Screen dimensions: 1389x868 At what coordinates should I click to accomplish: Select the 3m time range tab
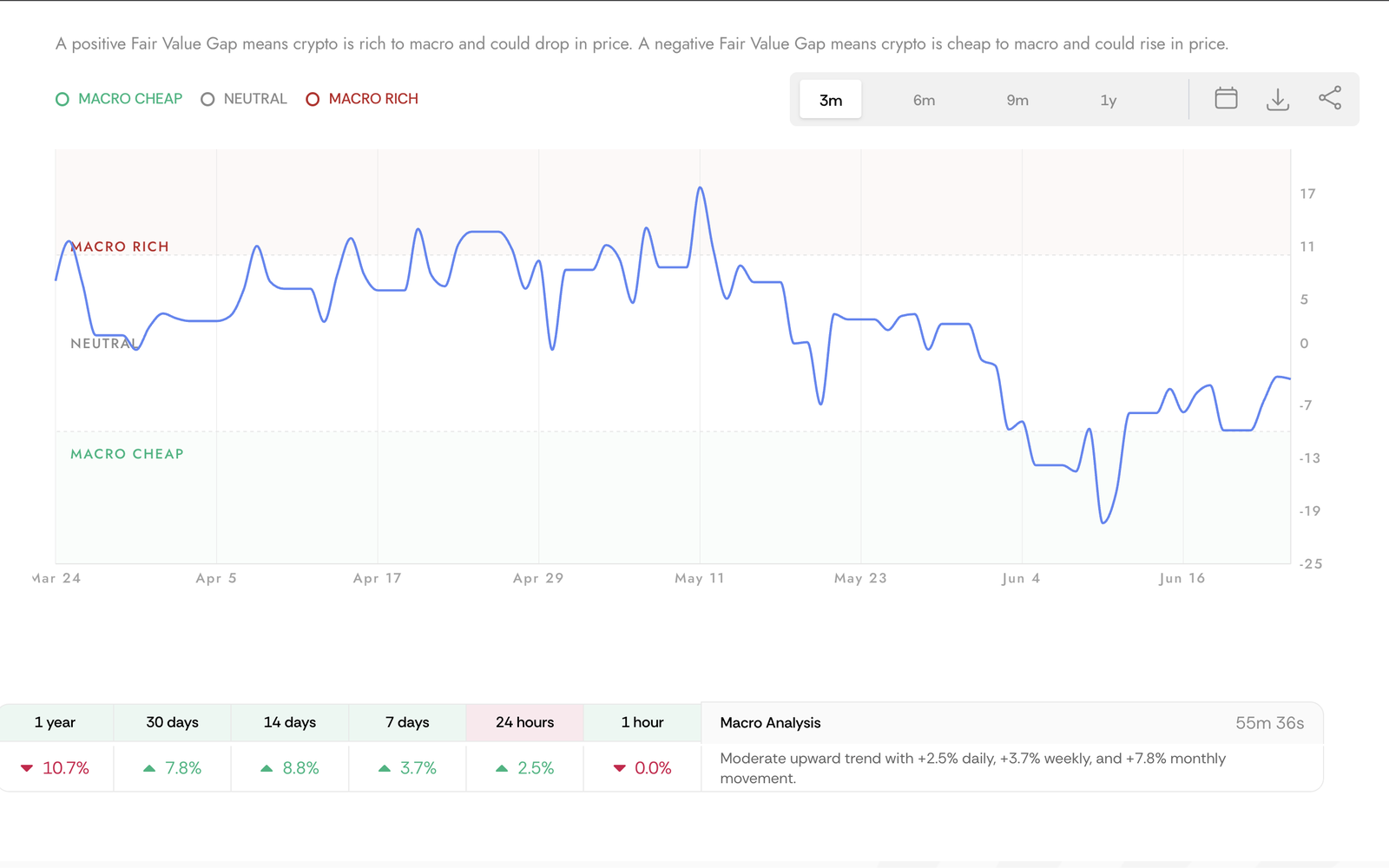[x=831, y=100]
